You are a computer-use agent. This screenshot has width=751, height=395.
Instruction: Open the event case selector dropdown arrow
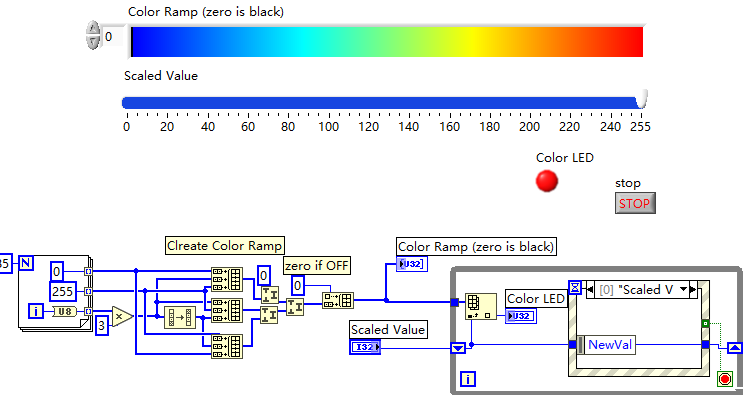pos(683,289)
